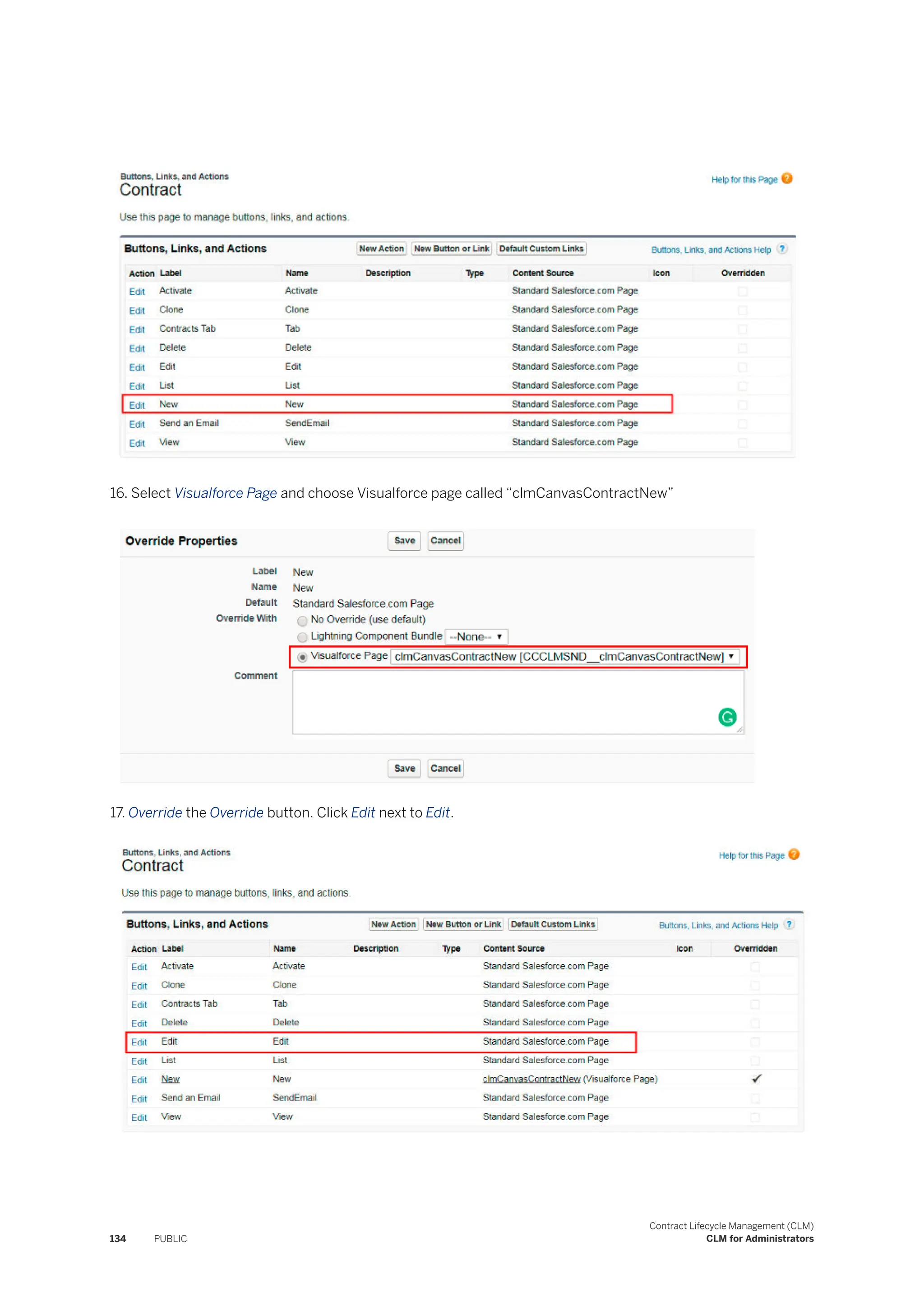Click the Label column header in the top table
The image size is (924, 1307).
[171, 273]
